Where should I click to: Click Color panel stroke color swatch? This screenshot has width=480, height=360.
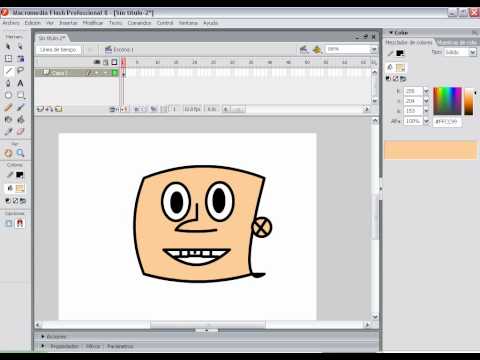[x=400, y=53]
